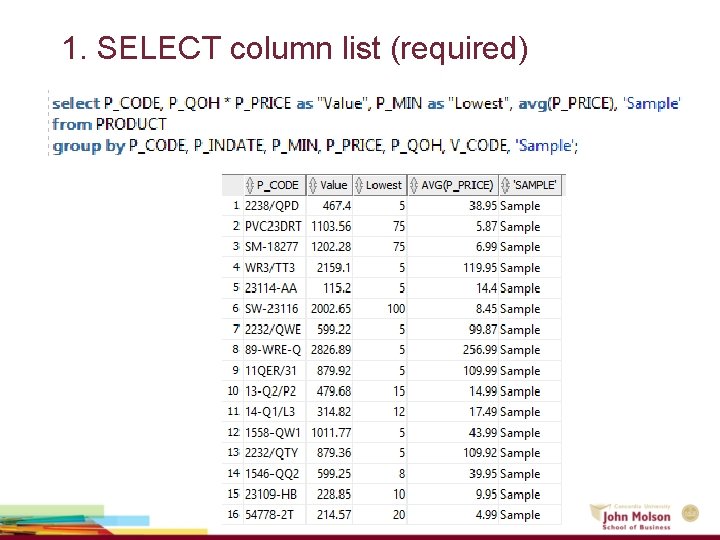Click cell PVC23DRT
The height and width of the screenshot is (540, 720).
273,226
